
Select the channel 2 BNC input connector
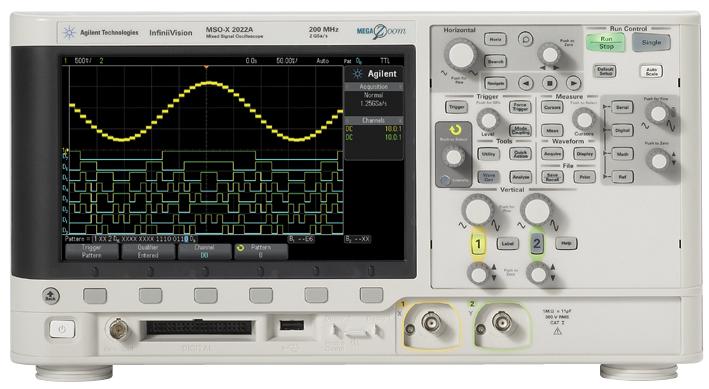502,323
